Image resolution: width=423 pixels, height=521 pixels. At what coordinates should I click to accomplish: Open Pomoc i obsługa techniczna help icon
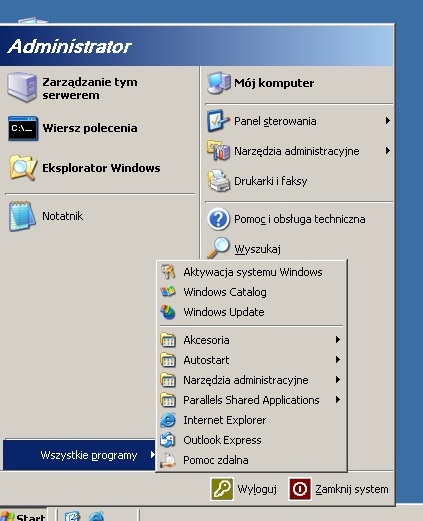coord(218,219)
